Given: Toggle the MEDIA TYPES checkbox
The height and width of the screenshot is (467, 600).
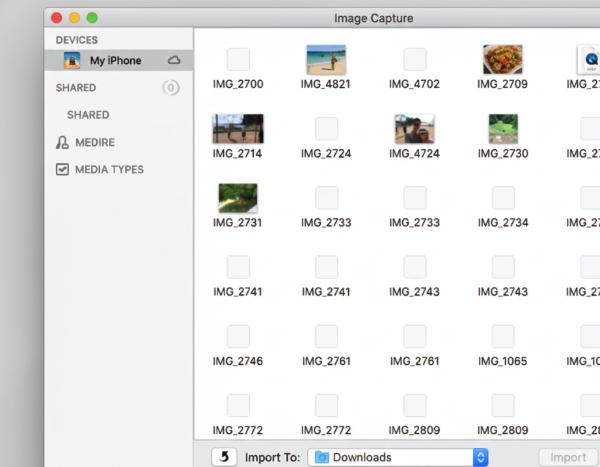Looking at the screenshot, I should click(62, 169).
